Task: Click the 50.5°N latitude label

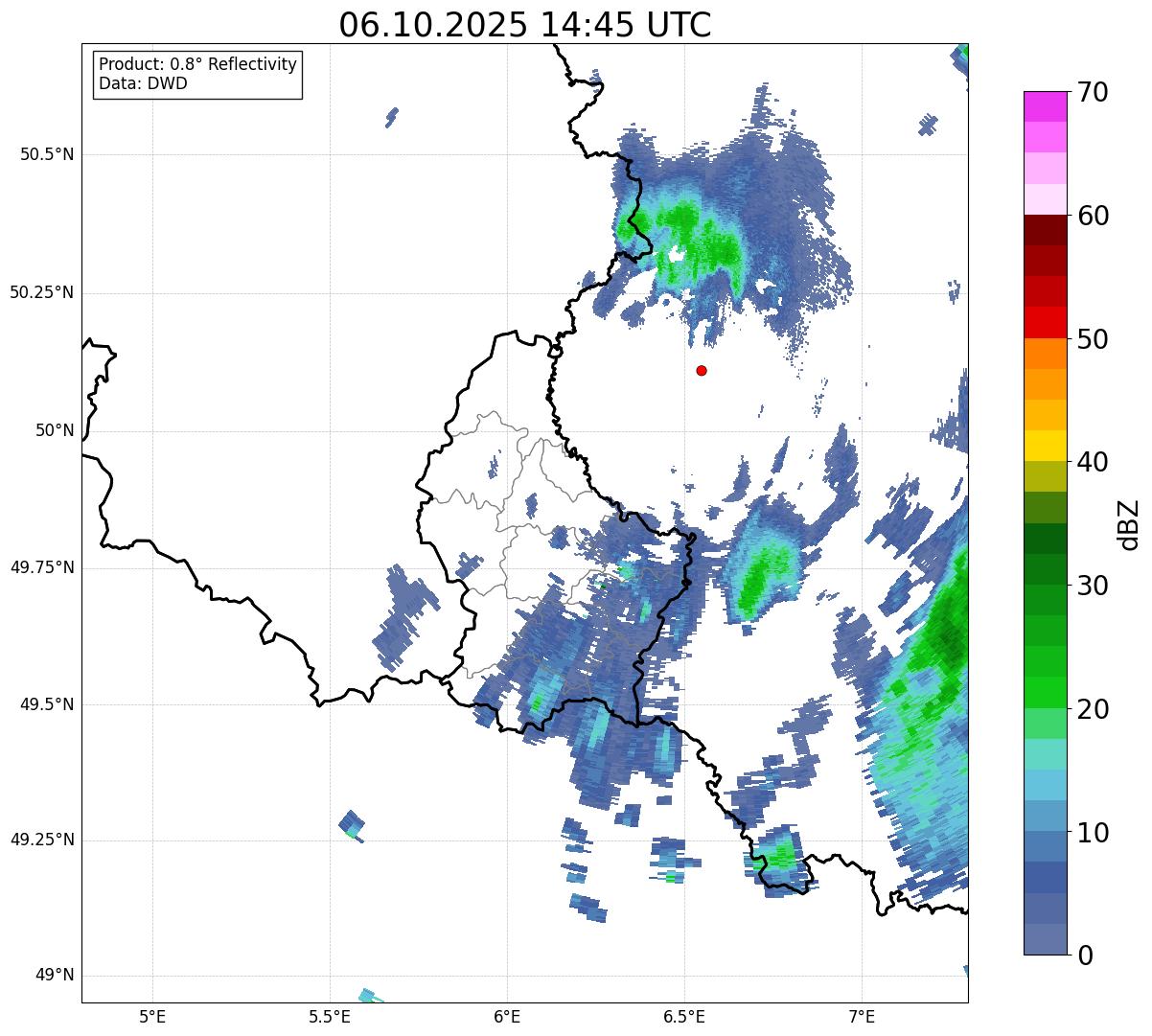Action: 47,154
